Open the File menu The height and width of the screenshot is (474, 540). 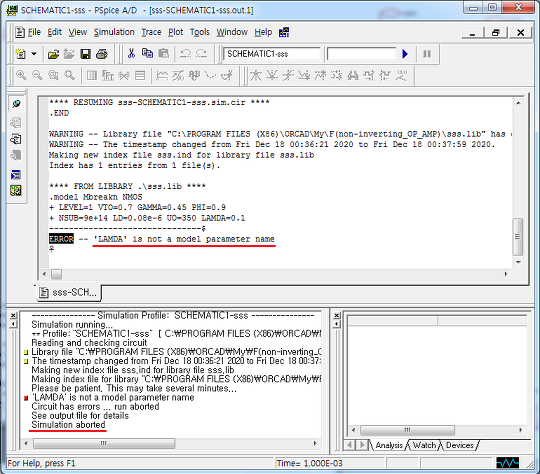(34, 32)
